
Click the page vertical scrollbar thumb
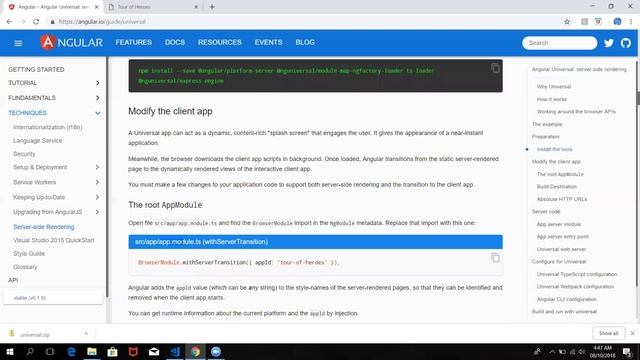coord(638,98)
